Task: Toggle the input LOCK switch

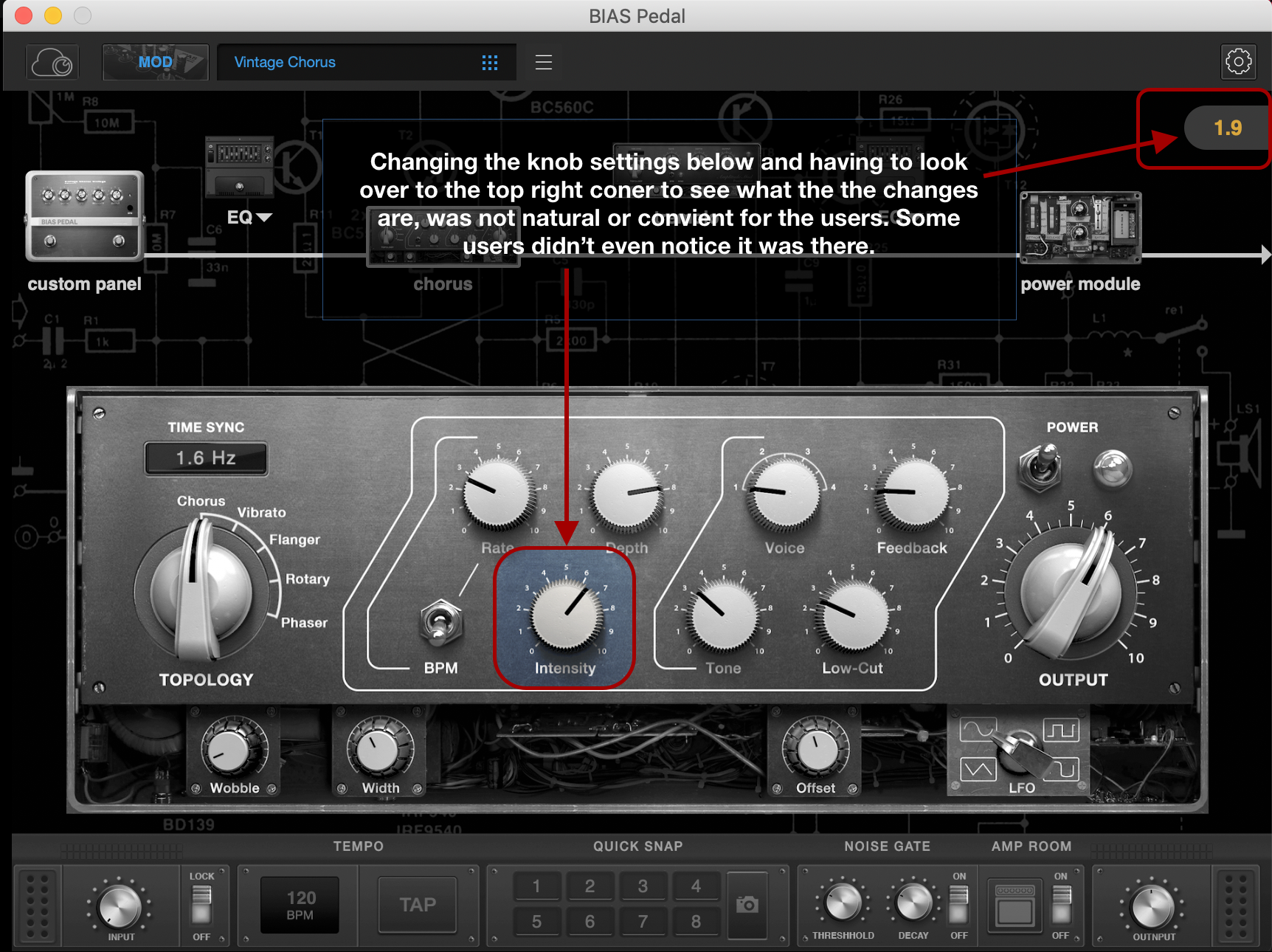Action: (201, 905)
